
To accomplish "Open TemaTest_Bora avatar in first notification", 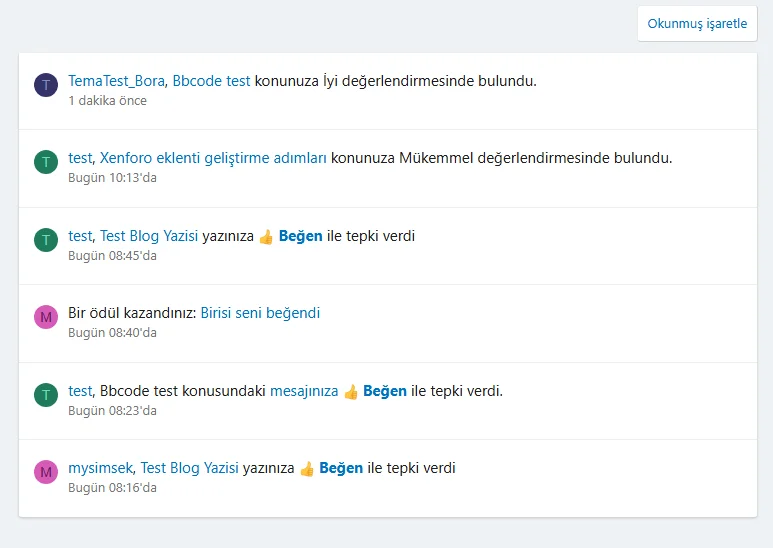I will click(x=46, y=85).
